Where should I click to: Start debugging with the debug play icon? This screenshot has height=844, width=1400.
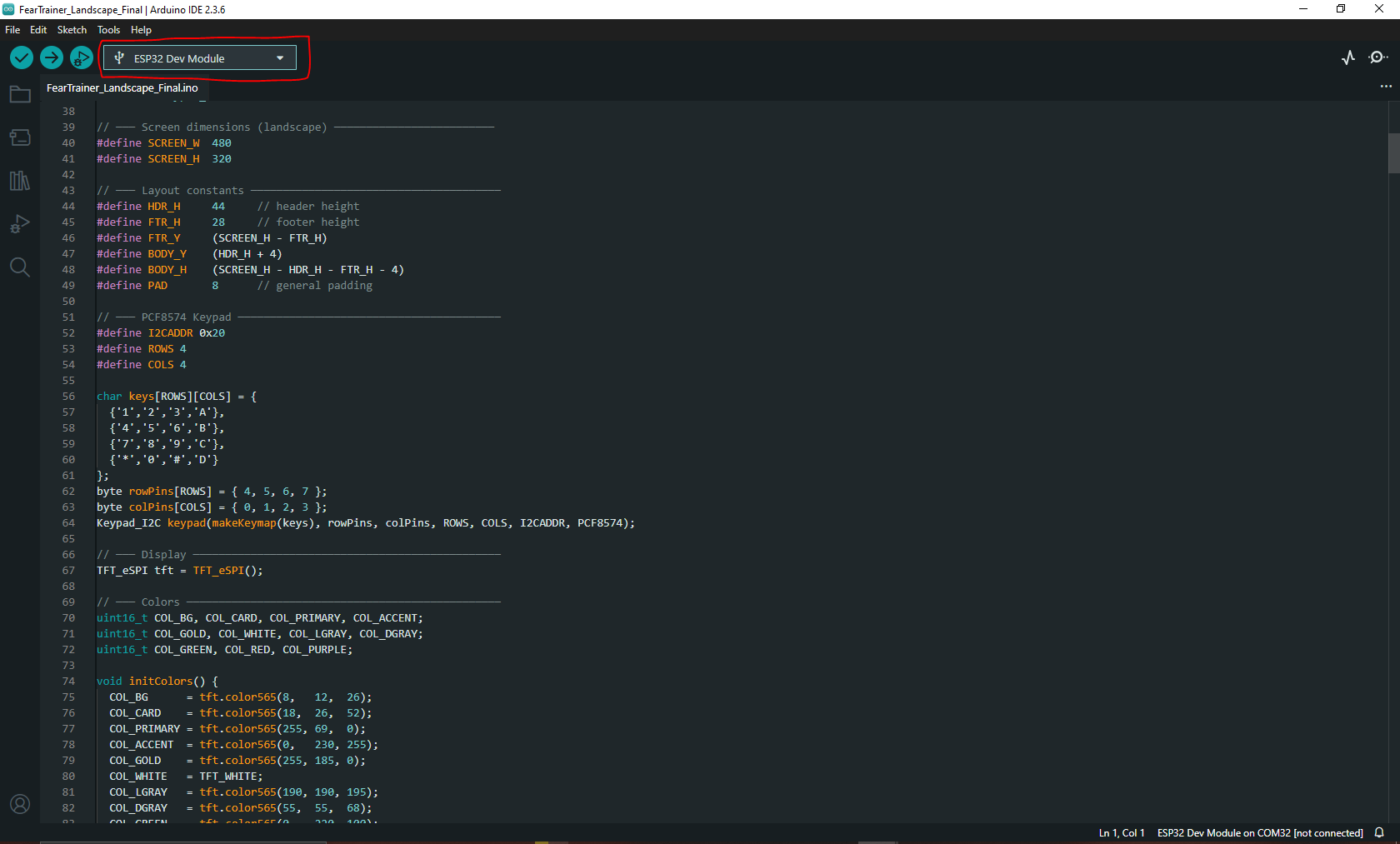click(82, 57)
